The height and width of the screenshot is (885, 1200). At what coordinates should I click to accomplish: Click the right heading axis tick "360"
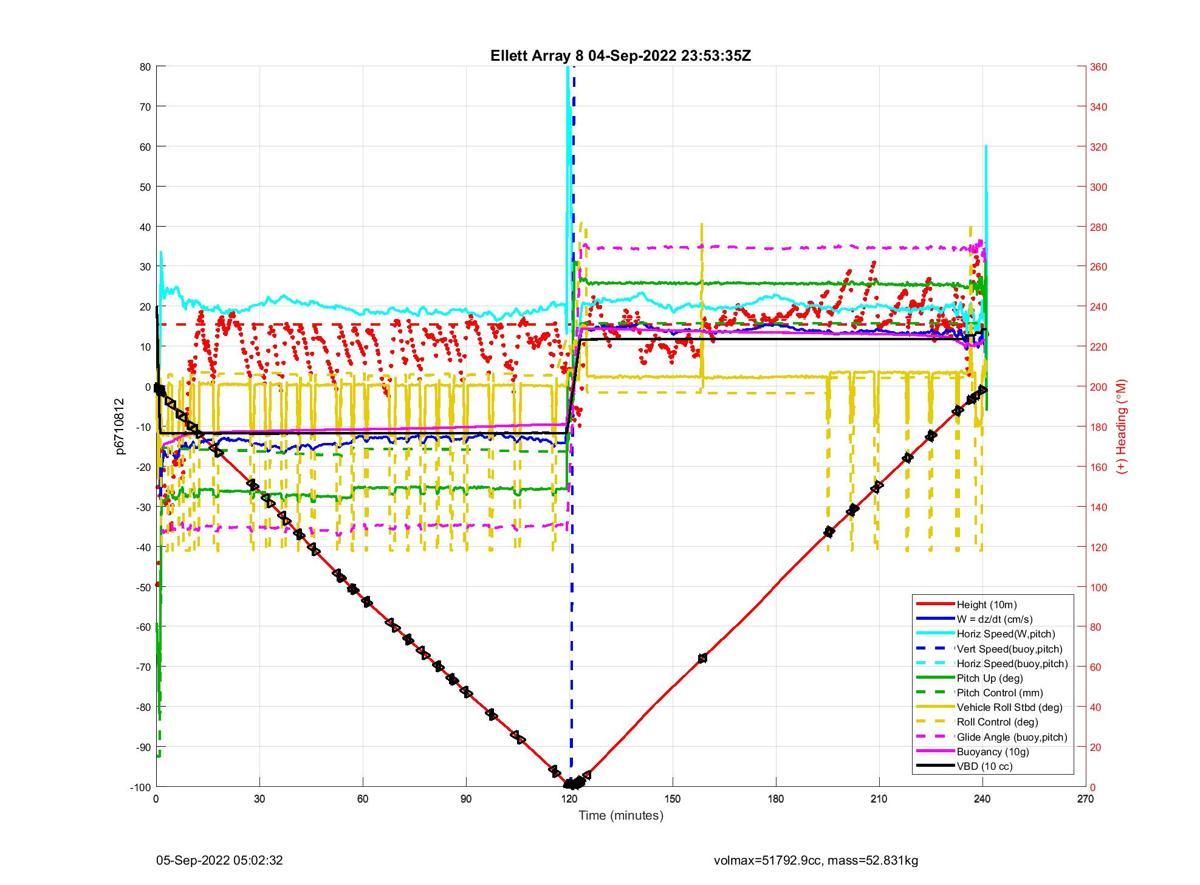click(x=1099, y=67)
